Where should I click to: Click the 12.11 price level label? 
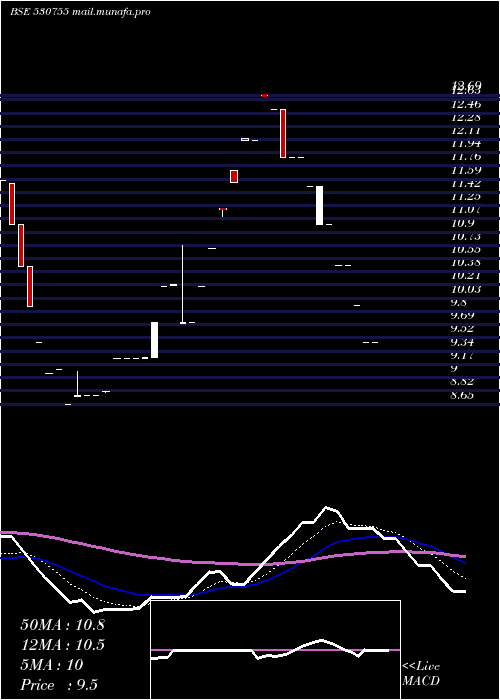tap(466, 131)
